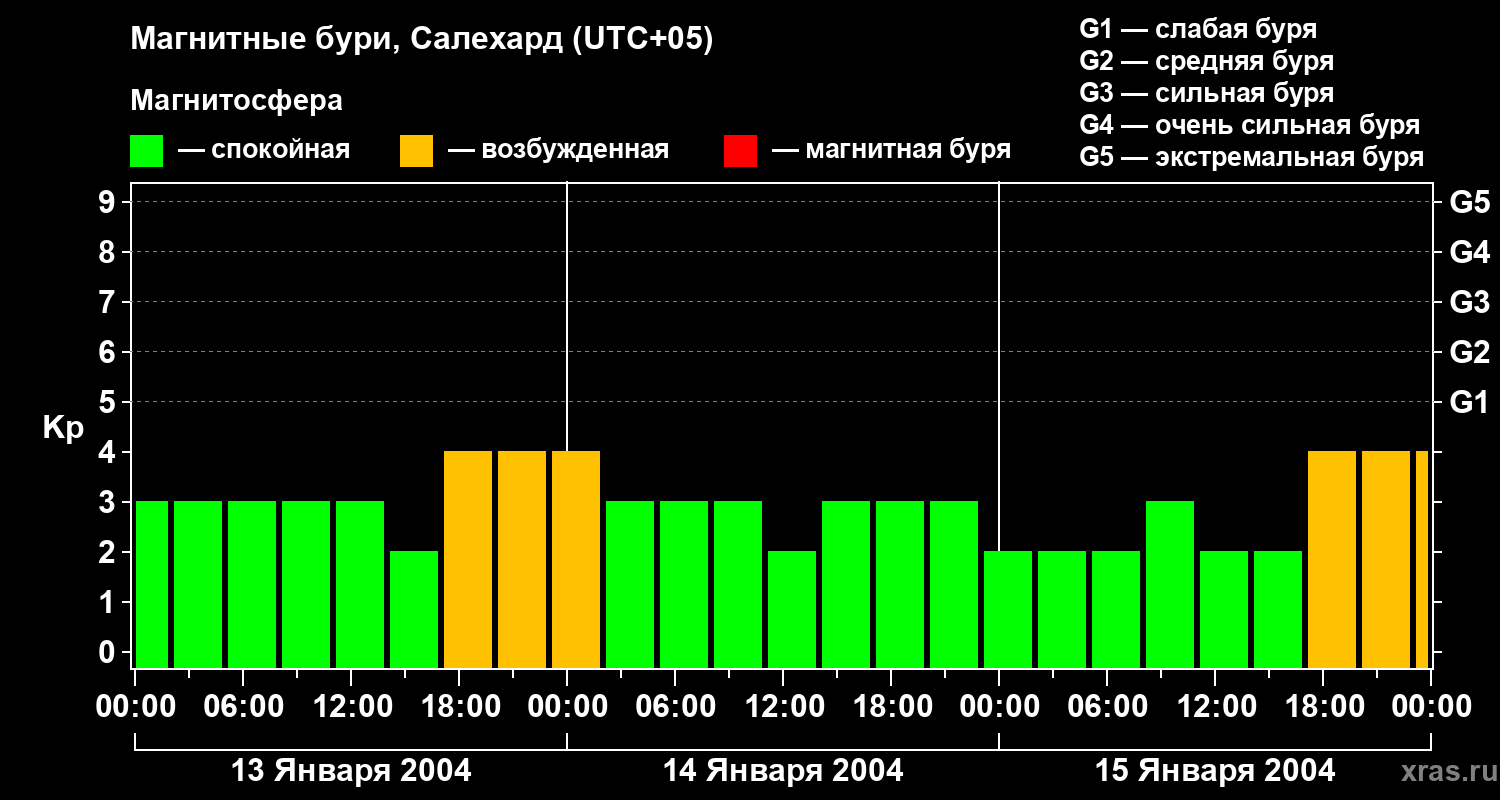This screenshot has width=1500, height=800.
Task: Select the chart title 'Магнитные бури, Салехард (UTC+05)'
Action: pos(422,40)
